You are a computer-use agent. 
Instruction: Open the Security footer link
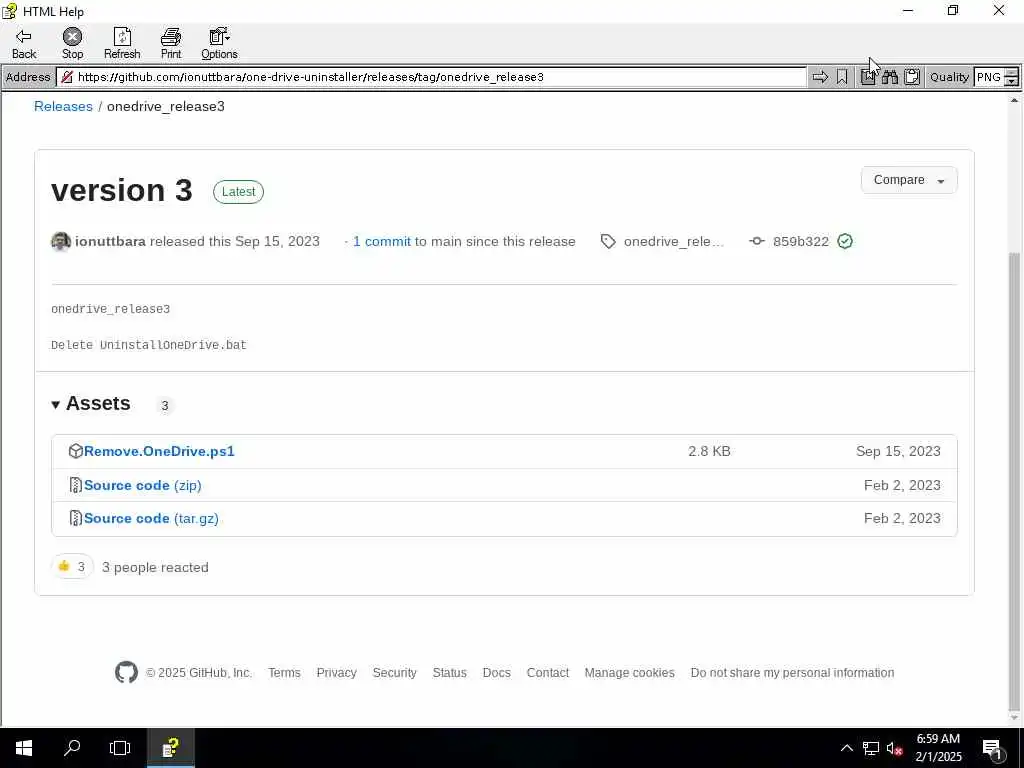[x=394, y=673]
